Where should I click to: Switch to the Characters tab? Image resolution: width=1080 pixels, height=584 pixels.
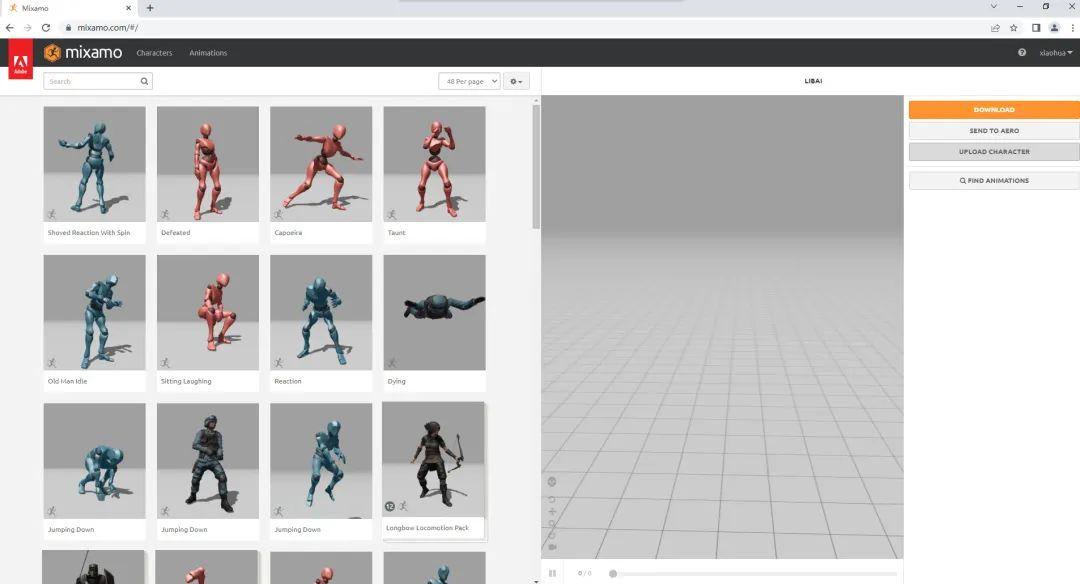[x=154, y=52]
